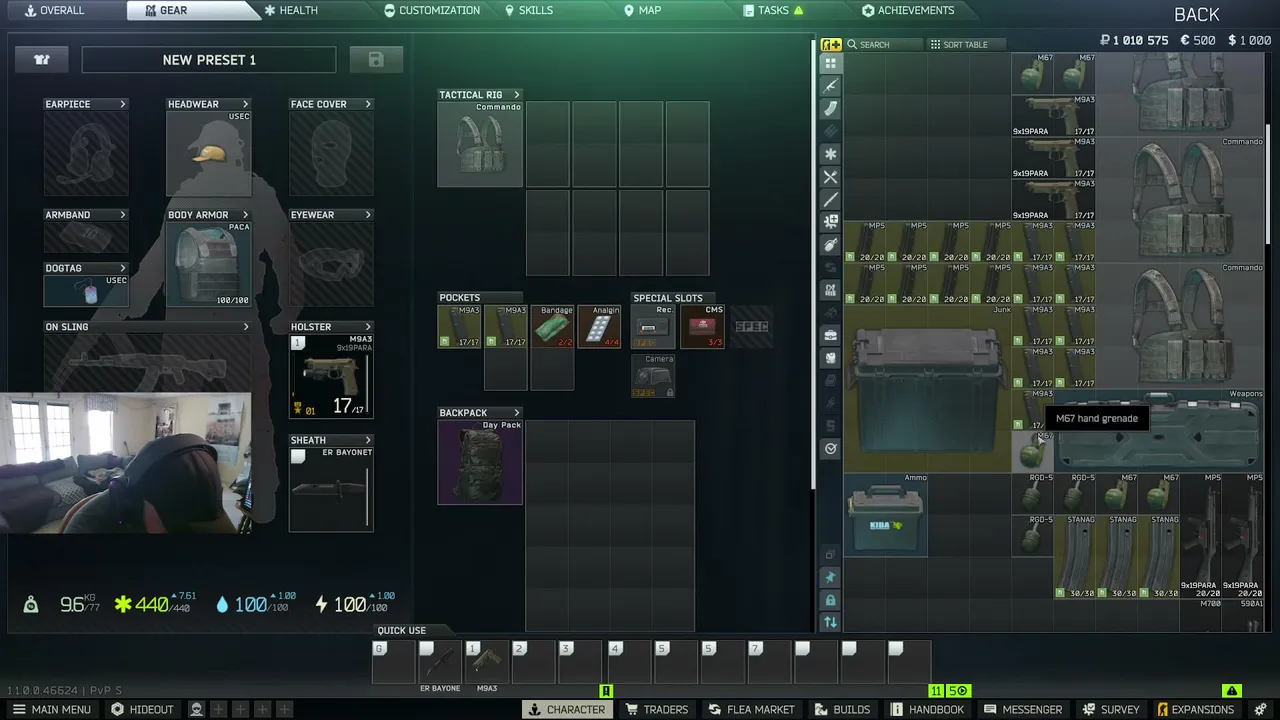This screenshot has height=720, width=1280.
Task: Select the USEC dogtag item
Action: (x=86, y=291)
